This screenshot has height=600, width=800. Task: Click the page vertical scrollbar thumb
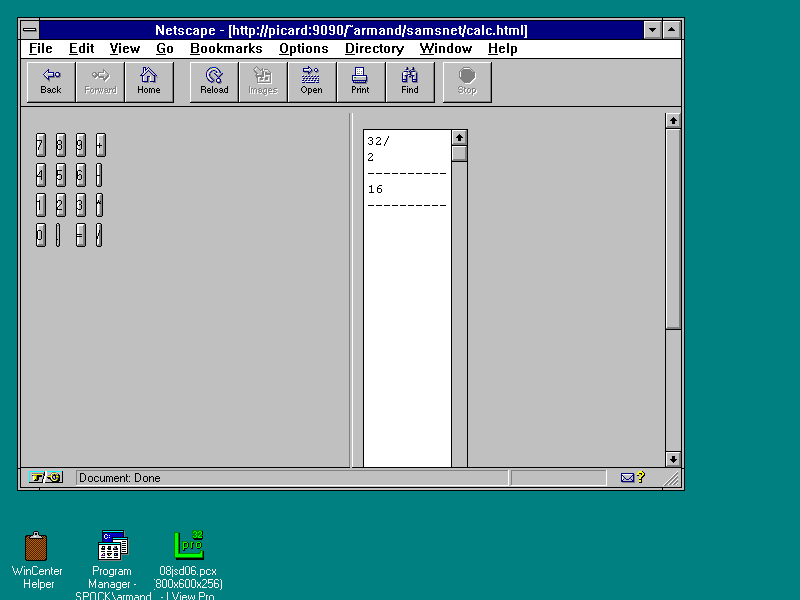(x=673, y=229)
